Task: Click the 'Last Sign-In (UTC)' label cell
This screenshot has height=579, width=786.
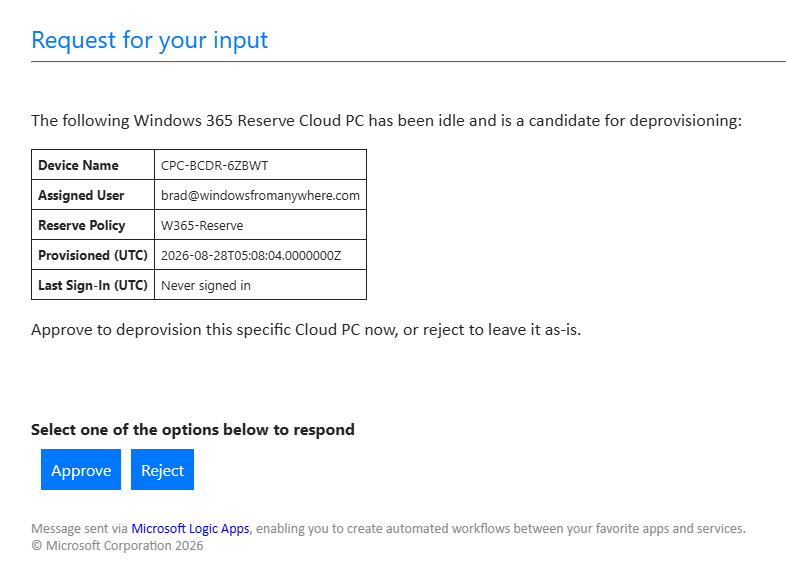Action: coord(93,285)
